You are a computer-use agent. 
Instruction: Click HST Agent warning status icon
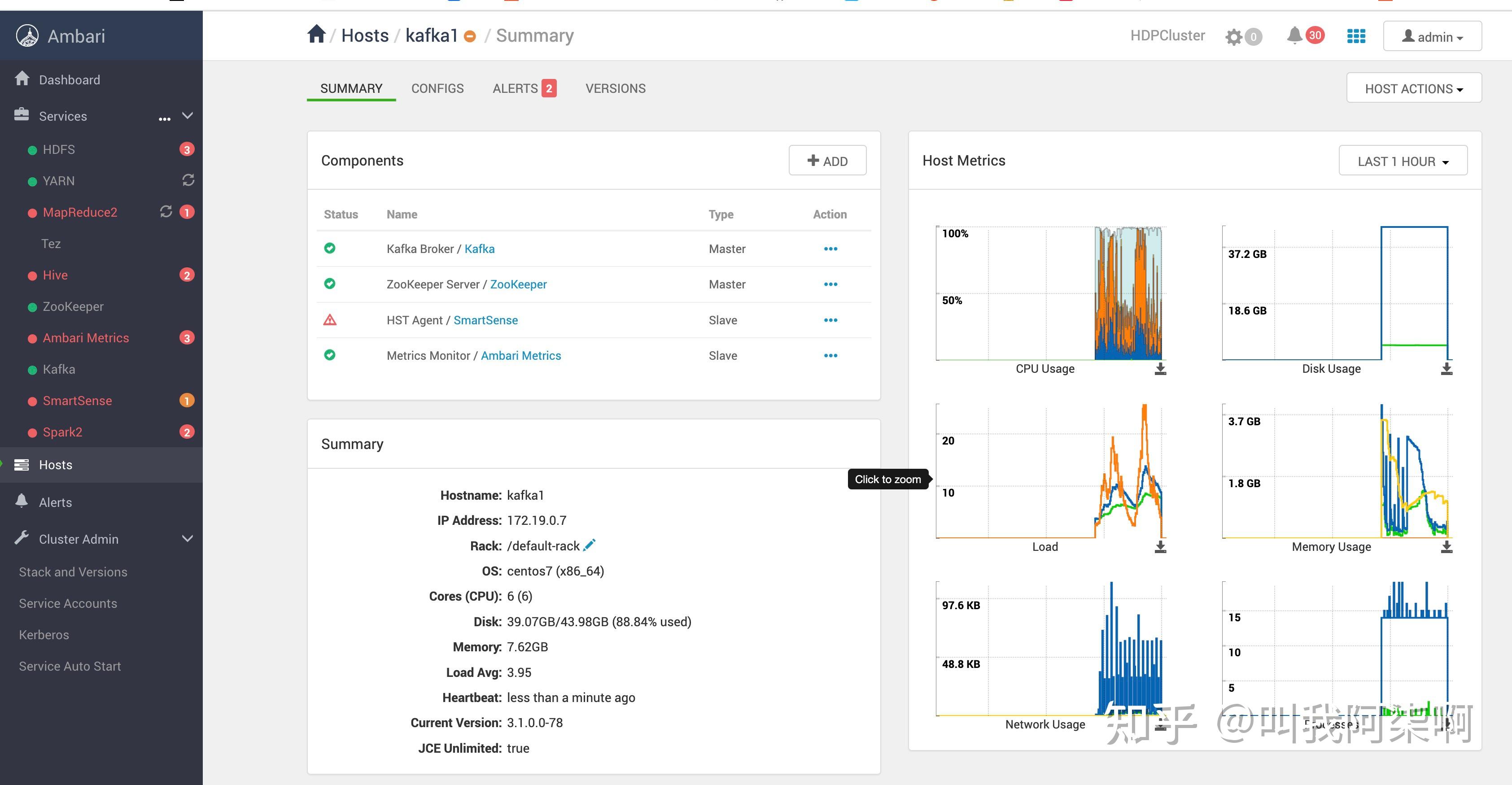pos(330,320)
